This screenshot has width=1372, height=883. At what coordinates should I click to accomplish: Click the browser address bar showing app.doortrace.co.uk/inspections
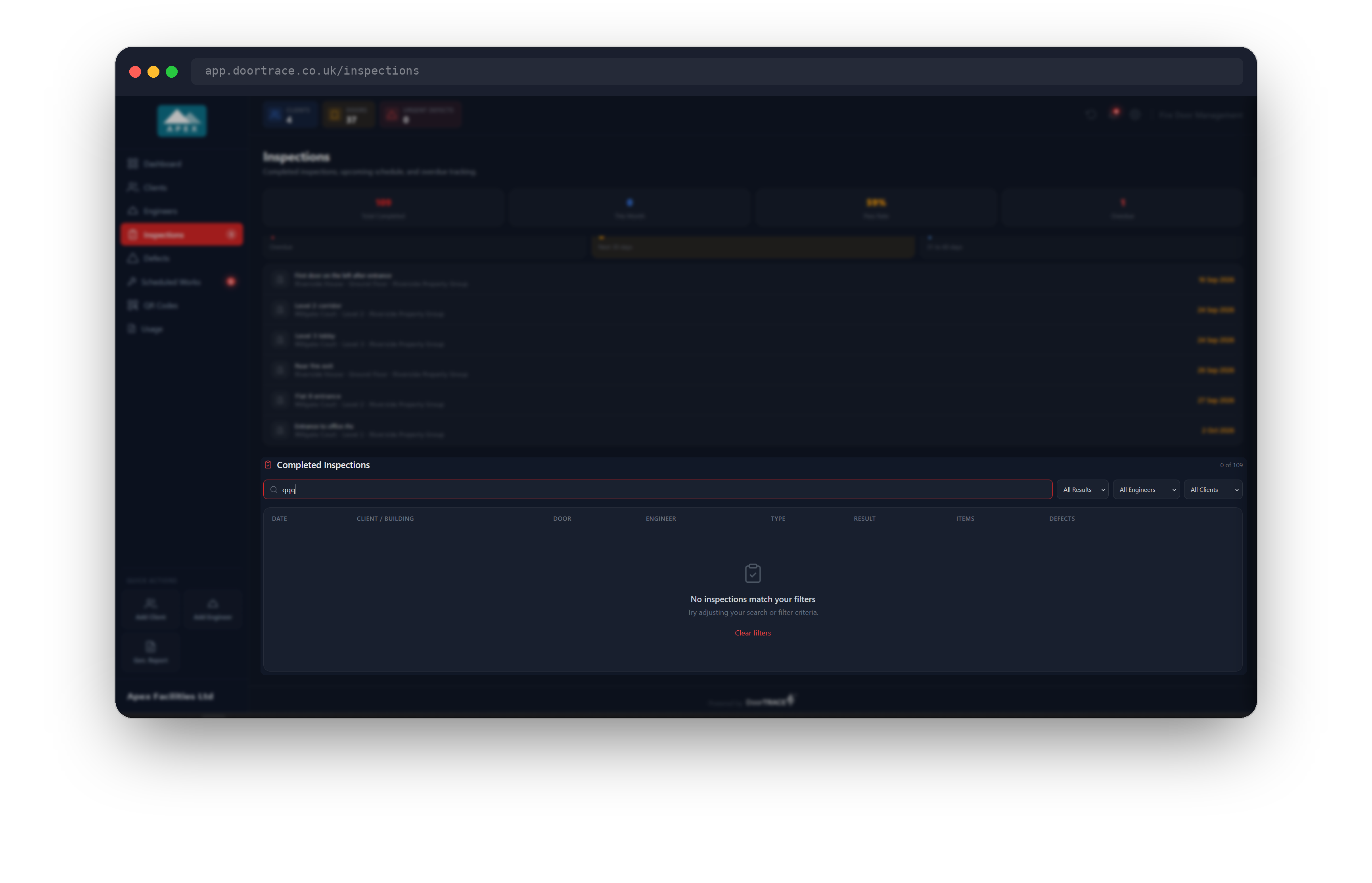point(717,71)
